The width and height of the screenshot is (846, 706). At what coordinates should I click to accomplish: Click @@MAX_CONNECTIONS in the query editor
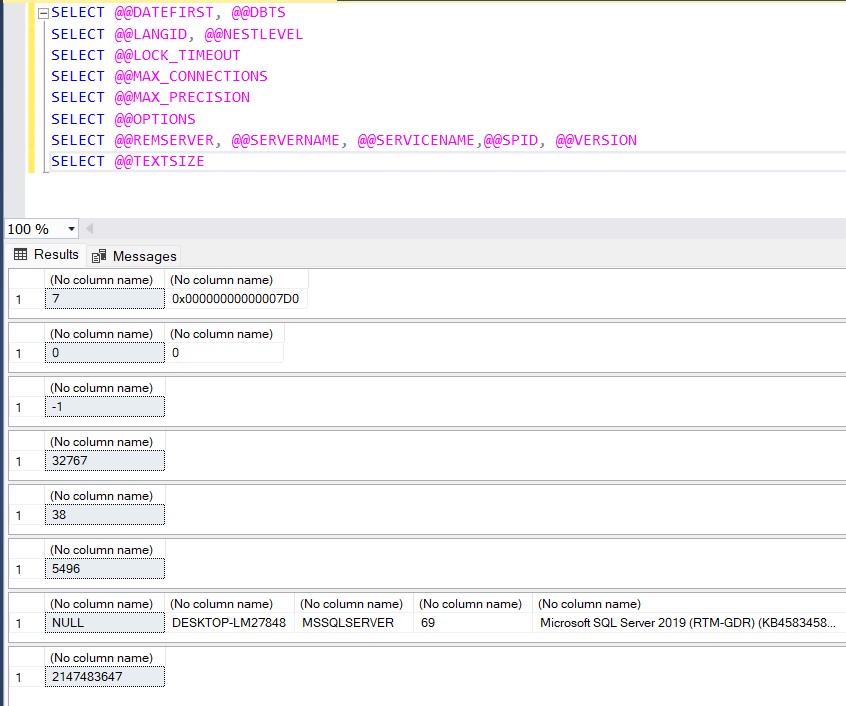click(x=191, y=76)
